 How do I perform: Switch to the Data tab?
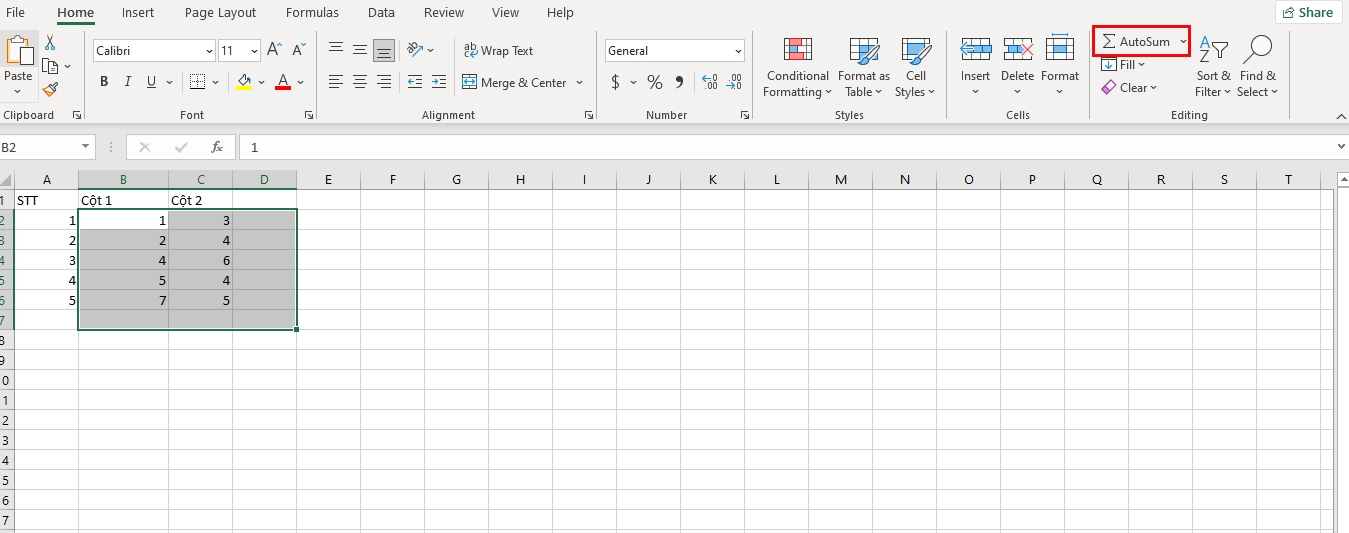click(x=381, y=13)
